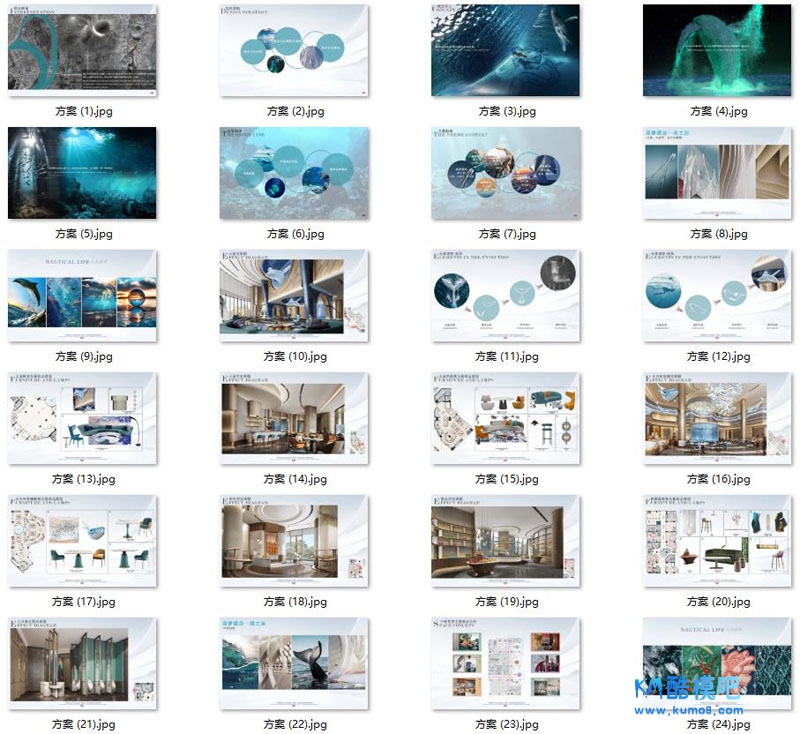Viewport: 800px width, 734px height.
Task: Click the 方案 (5).jpg underwater scene thumbnail
Action: (x=82, y=173)
